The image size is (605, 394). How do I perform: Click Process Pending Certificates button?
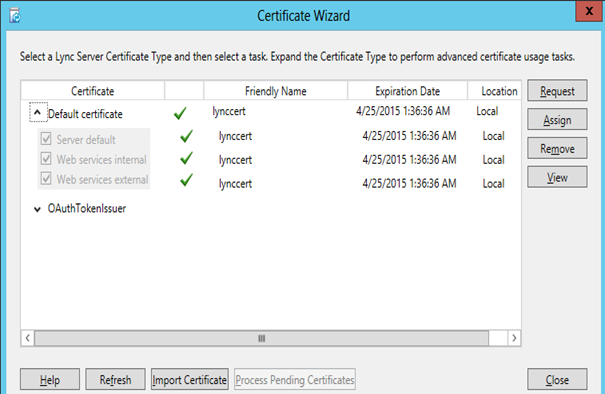(295, 380)
